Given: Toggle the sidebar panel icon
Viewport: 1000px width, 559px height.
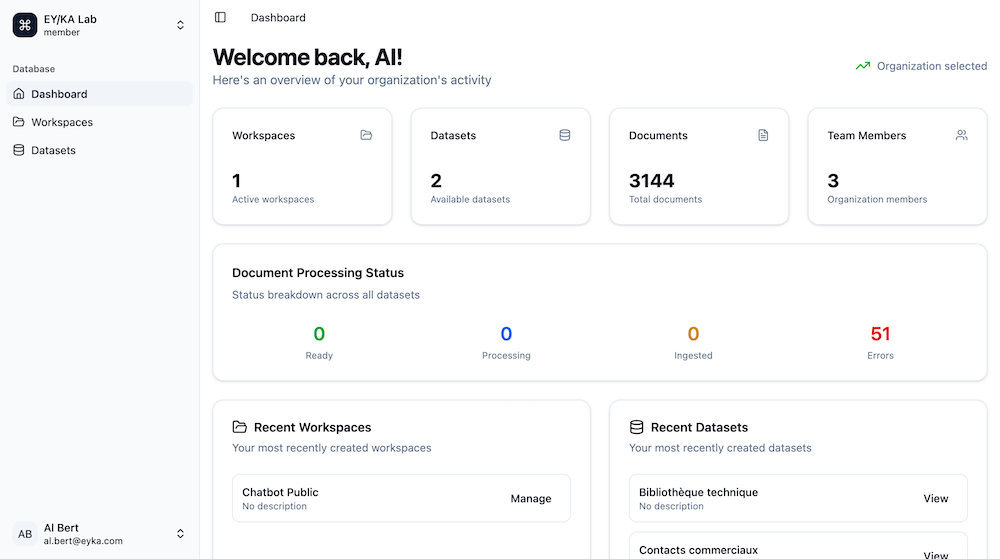Looking at the screenshot, I should (220, 17).
